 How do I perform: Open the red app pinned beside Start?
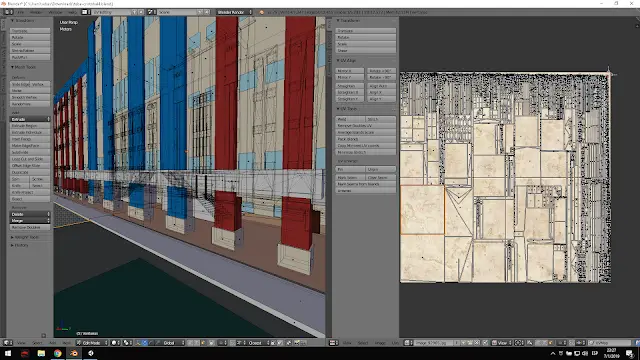[24, 353]
